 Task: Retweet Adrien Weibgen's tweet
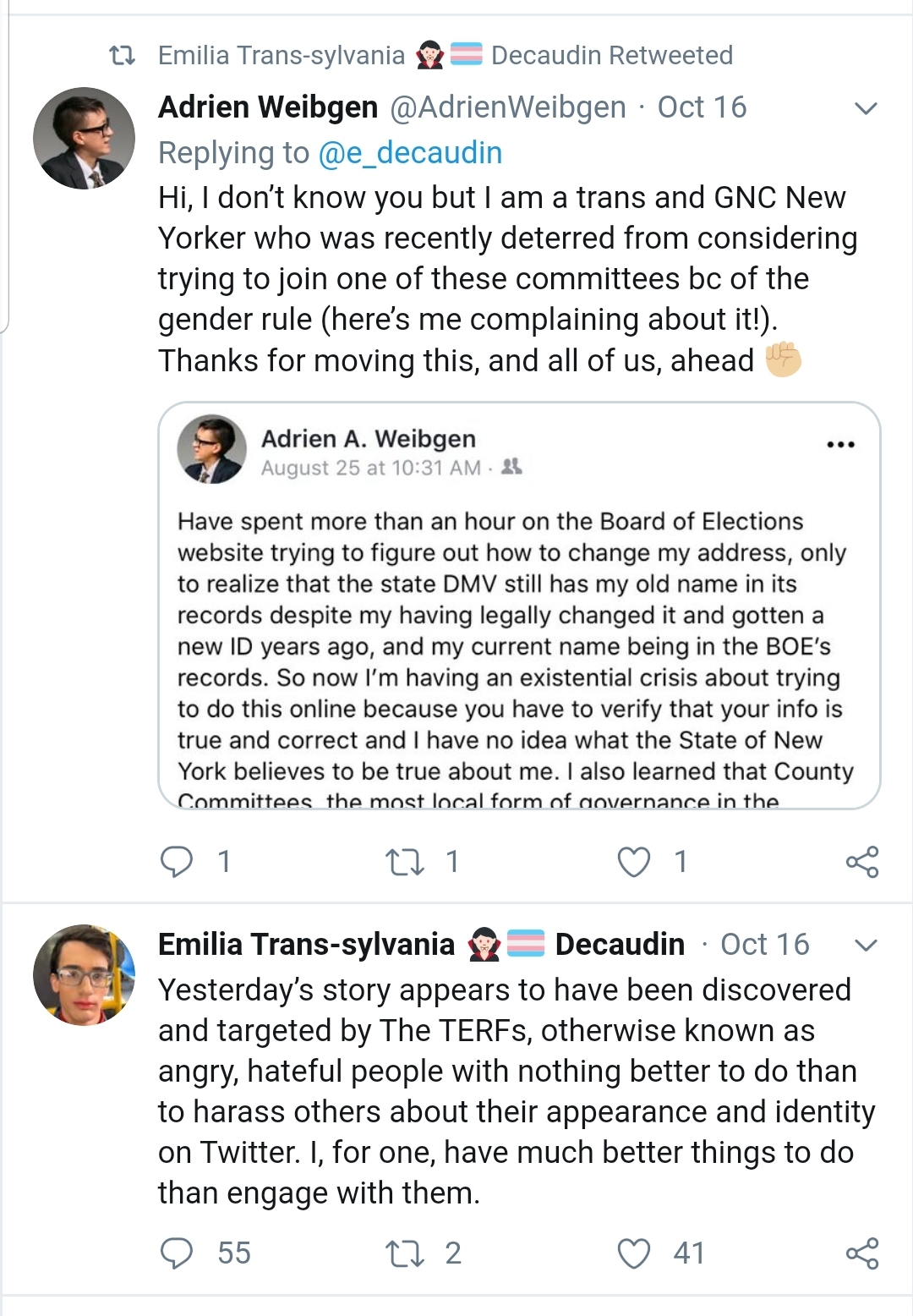point(404,862)
